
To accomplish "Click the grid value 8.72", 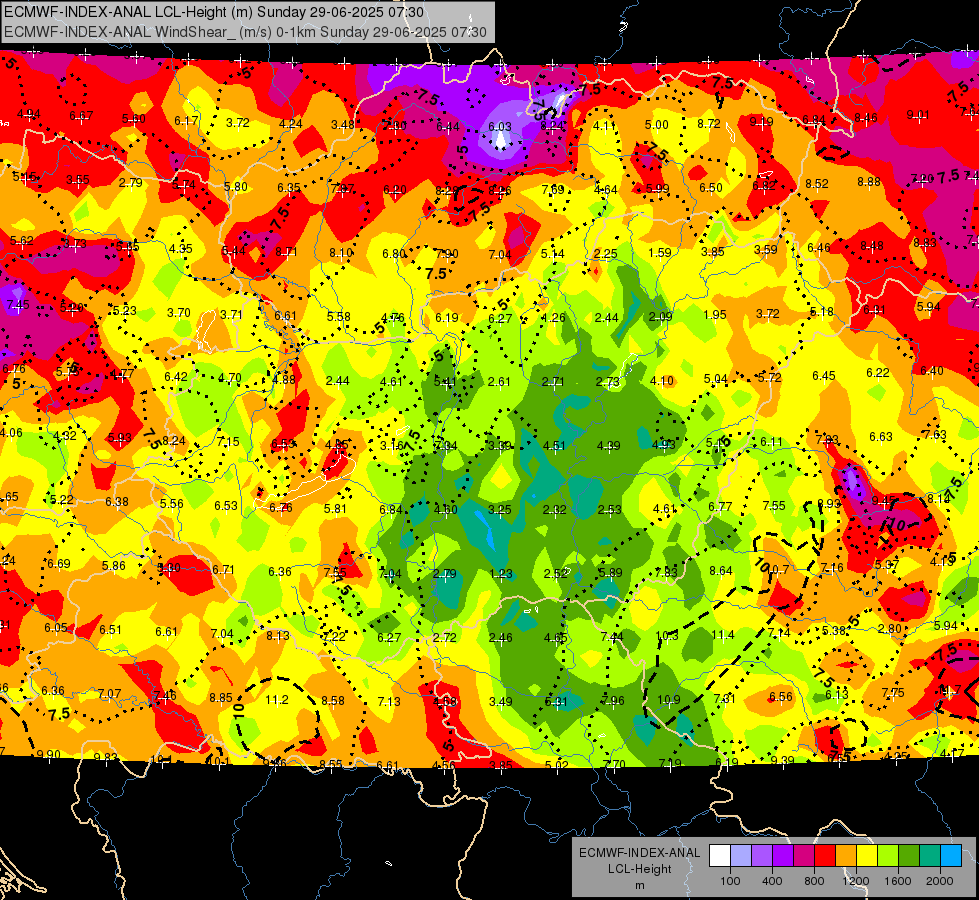I will click(709, 124).
